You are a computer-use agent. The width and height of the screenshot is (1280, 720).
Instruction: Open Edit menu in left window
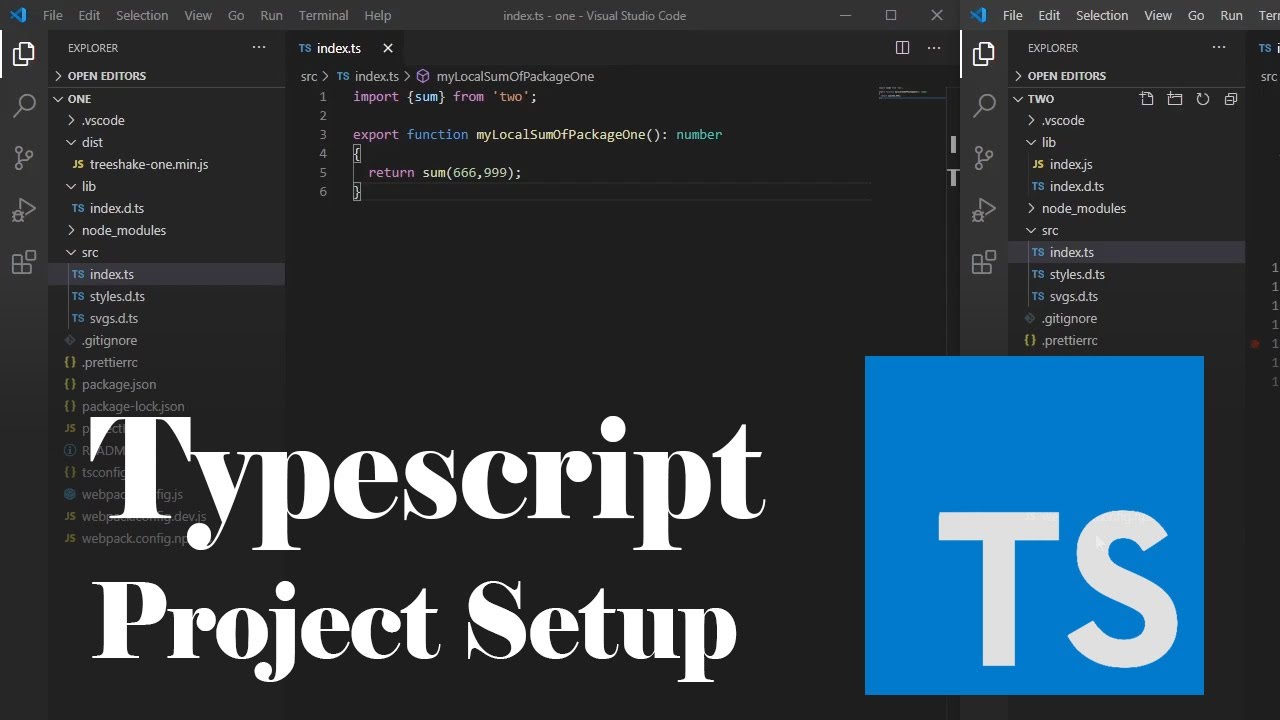tap(89, 15)
